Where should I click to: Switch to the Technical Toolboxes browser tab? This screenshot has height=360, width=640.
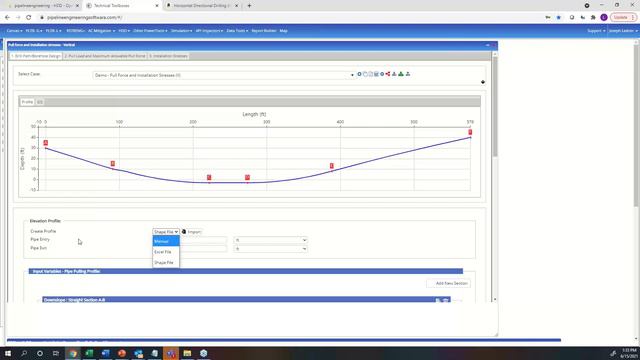[x=122, y=6]
